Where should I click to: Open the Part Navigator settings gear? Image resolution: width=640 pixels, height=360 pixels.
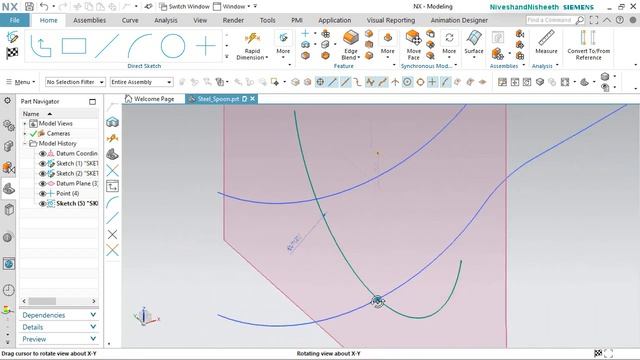[7, 100]
